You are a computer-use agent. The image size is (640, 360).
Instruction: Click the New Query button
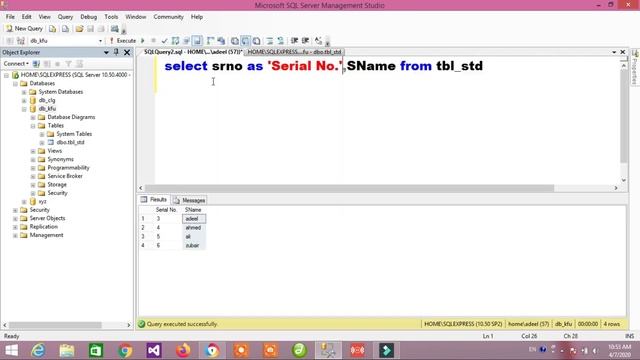pos(24,29)
